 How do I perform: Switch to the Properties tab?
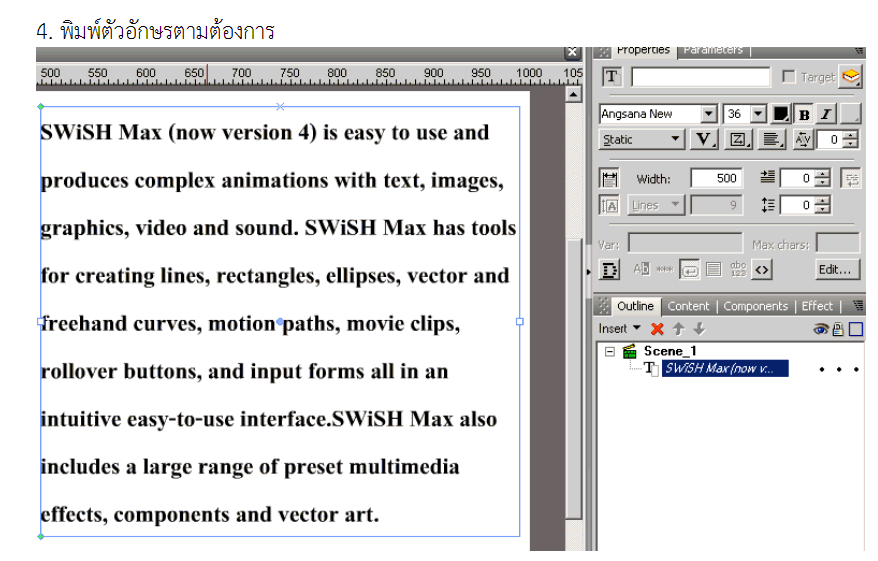click(x=643, y=51)
